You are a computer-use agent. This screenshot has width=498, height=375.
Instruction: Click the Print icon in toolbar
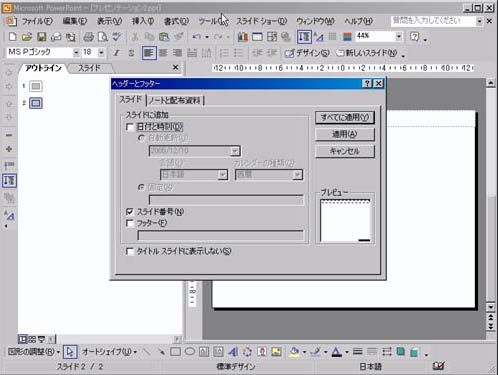88,37
